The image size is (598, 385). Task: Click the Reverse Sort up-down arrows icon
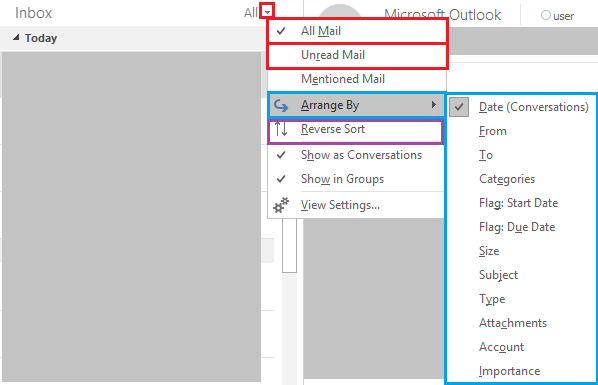pos(281,130)
